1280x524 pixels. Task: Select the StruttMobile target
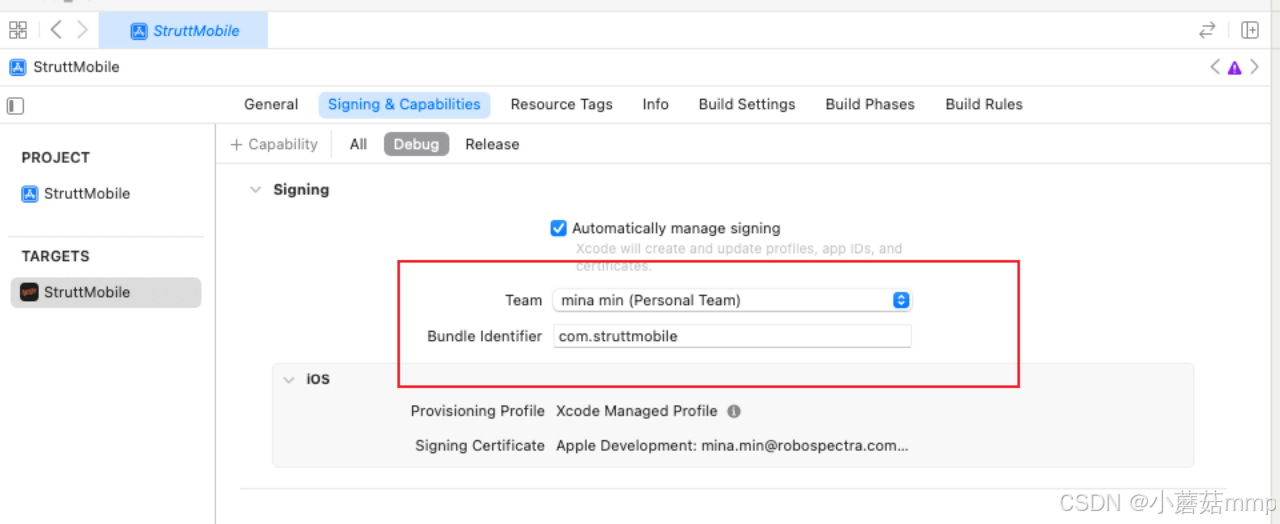(106, 292)
